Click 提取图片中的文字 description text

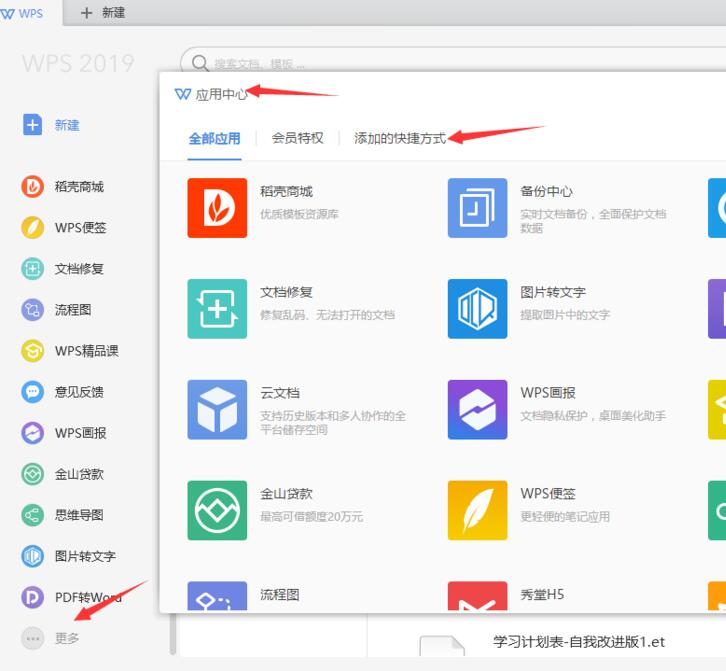click(x=565, y=315)
